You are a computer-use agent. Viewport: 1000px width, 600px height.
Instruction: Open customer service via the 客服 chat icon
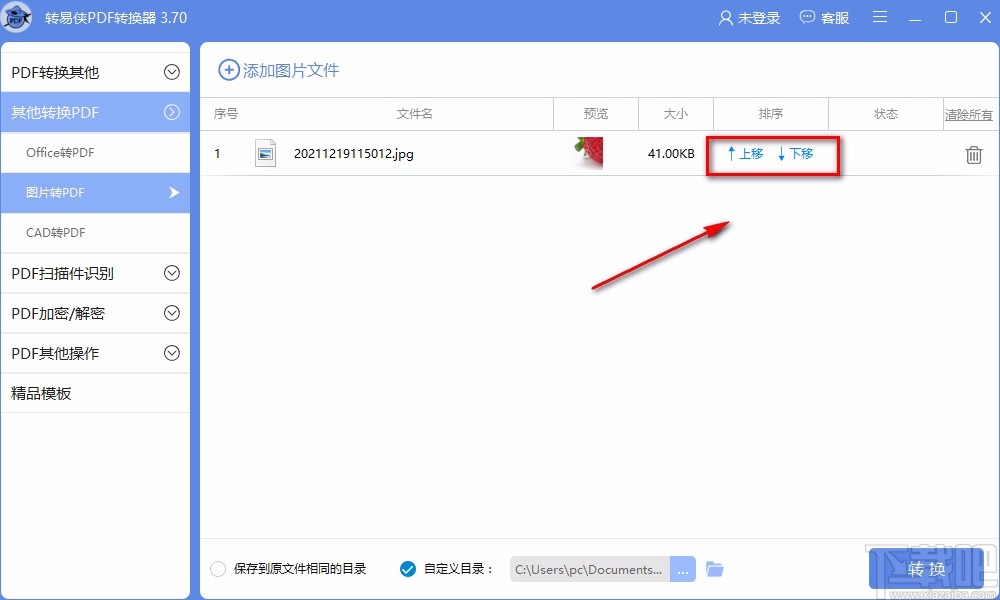click(806, 17)
